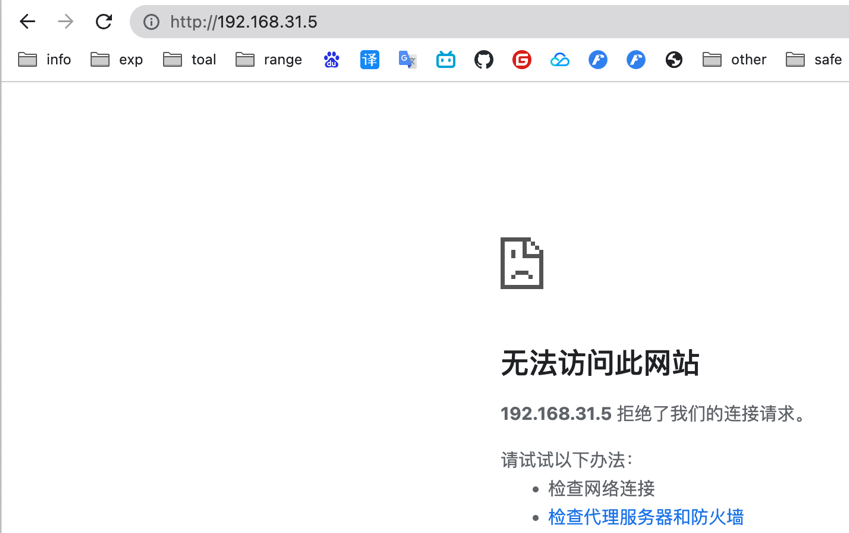Open the blue 译 translate bookmark

coord(370,60)
